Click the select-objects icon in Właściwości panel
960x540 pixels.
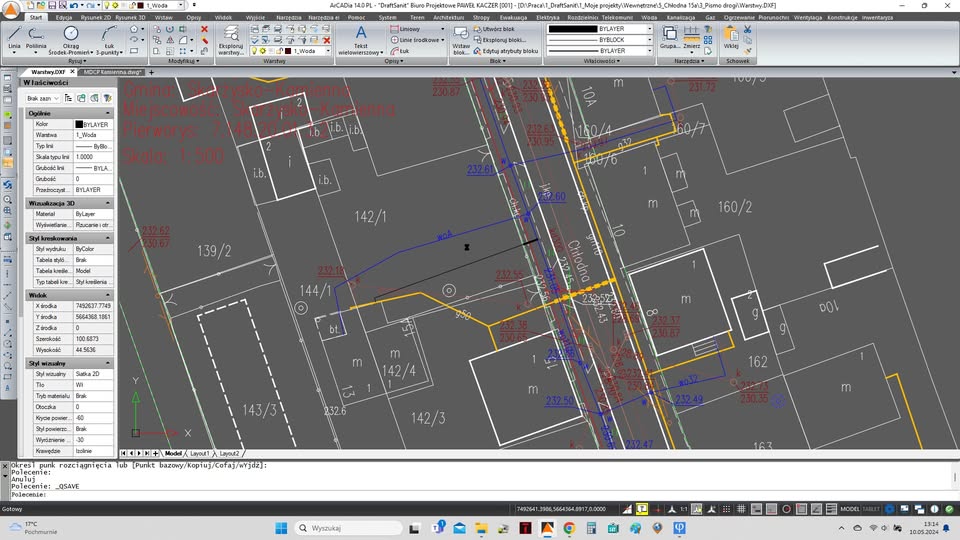[x=81, y=98]
